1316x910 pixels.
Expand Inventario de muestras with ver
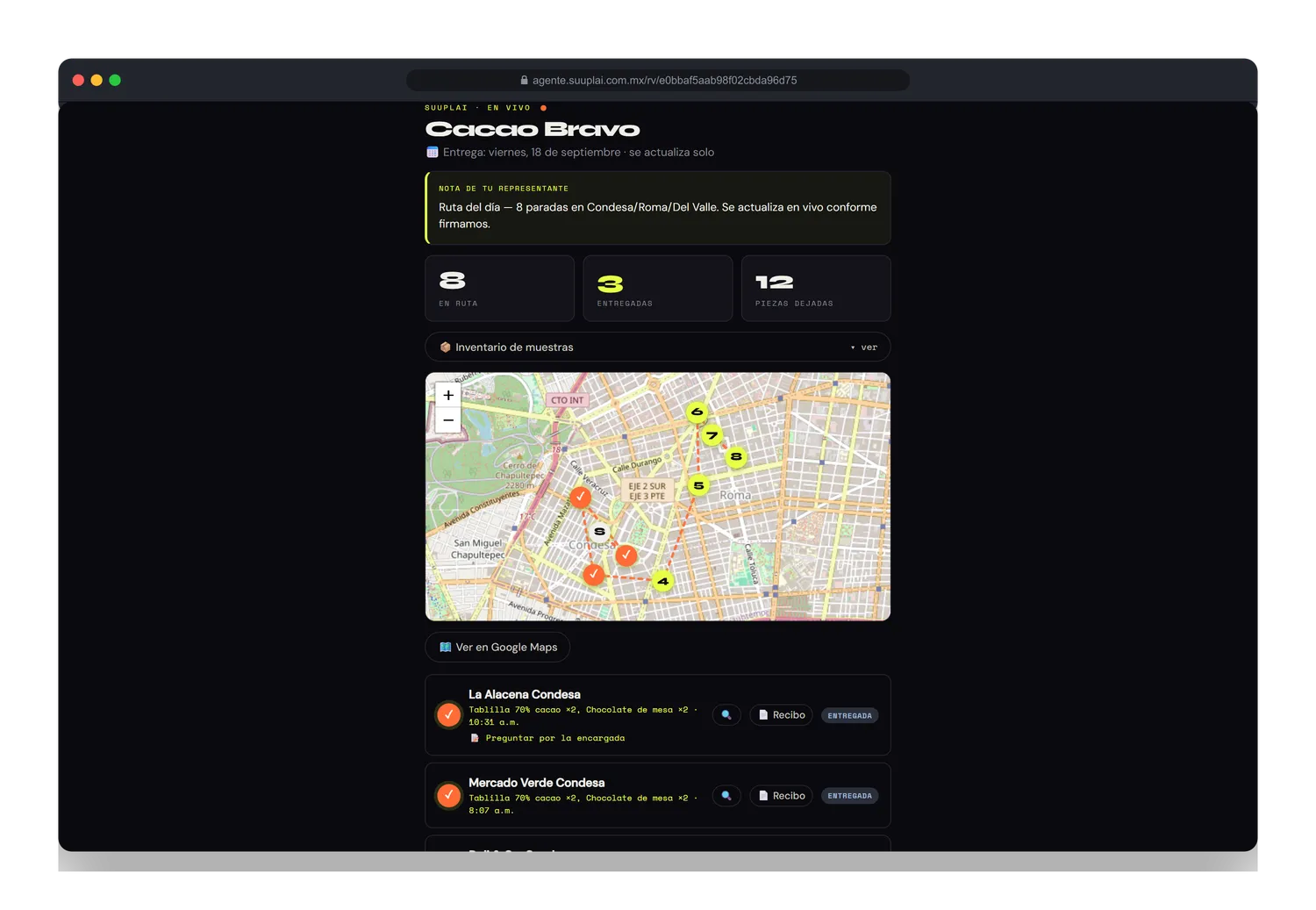(864, 348)
